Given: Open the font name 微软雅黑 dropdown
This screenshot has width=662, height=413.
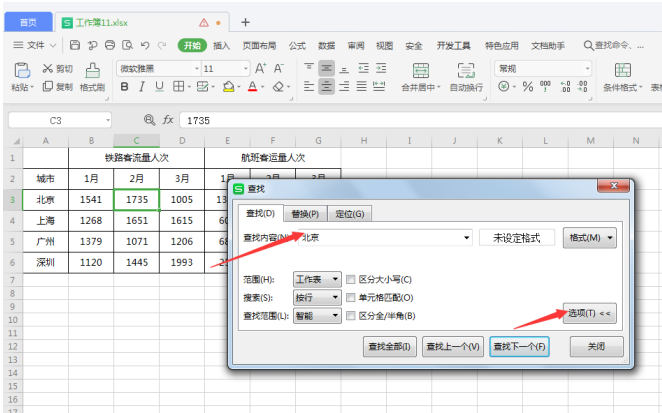Looking at the screenshot, I should 197,68.
